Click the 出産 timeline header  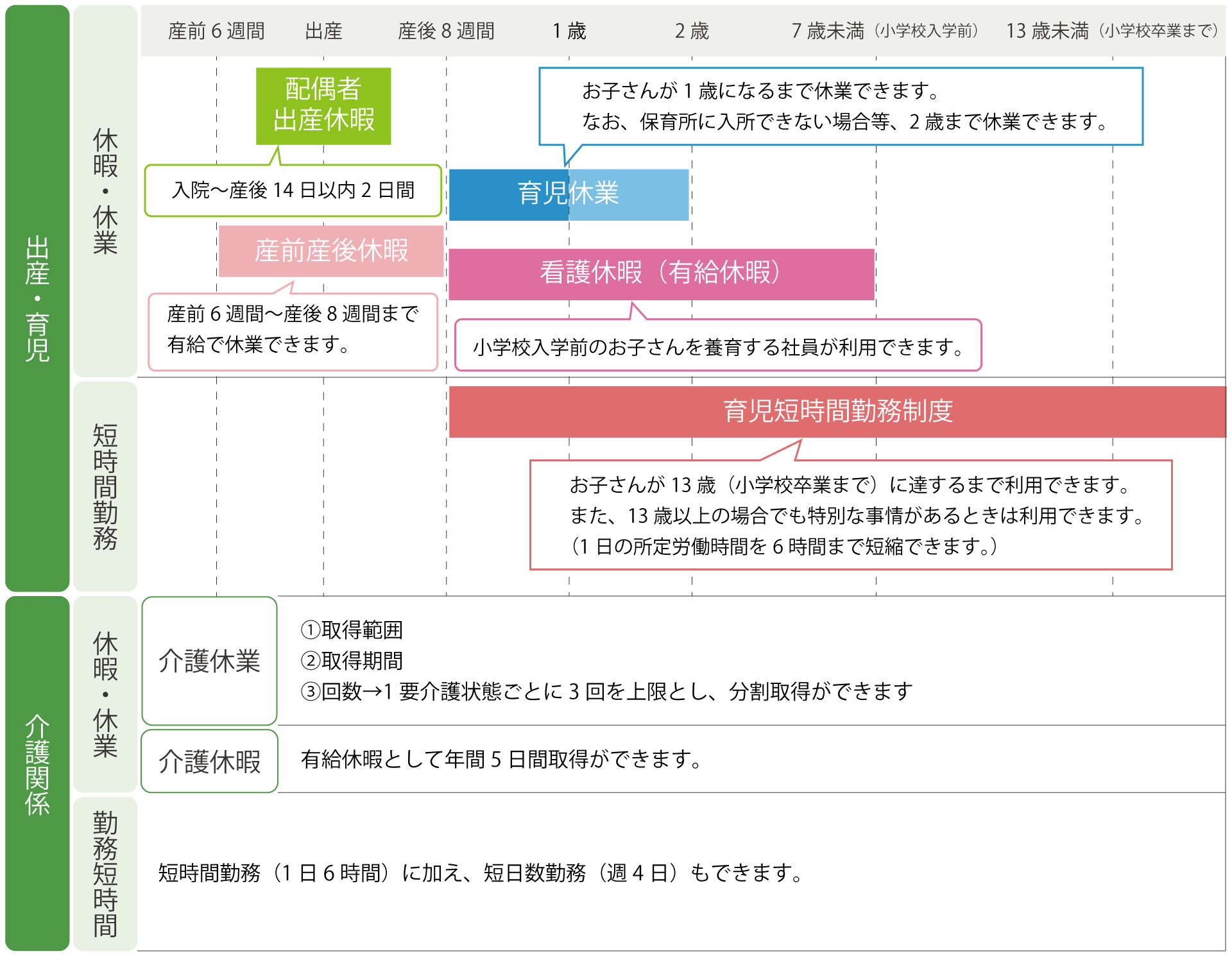[x=323, y=31]
